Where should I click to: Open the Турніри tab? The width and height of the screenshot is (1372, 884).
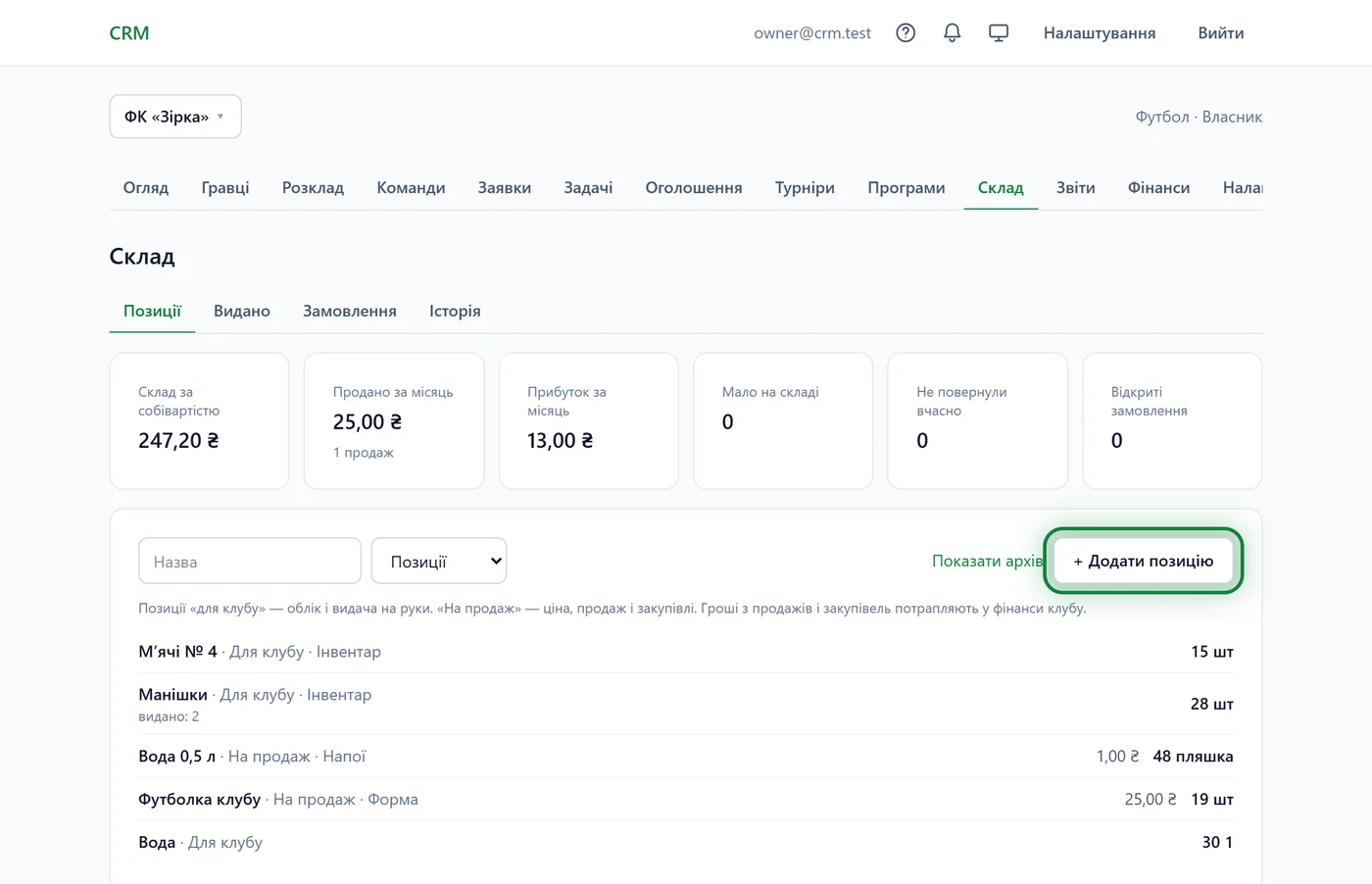point(805,187)
